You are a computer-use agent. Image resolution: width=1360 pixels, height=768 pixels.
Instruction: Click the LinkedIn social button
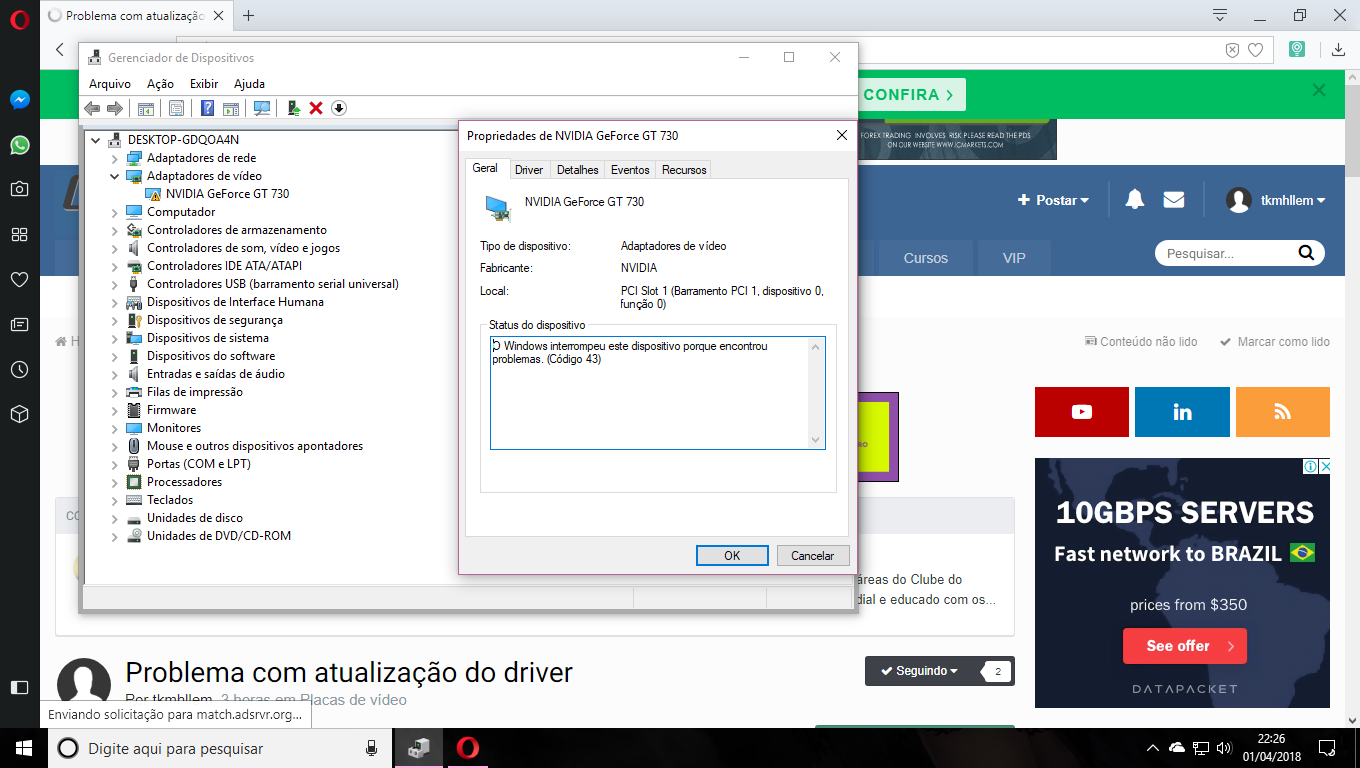click(1182, 412)
